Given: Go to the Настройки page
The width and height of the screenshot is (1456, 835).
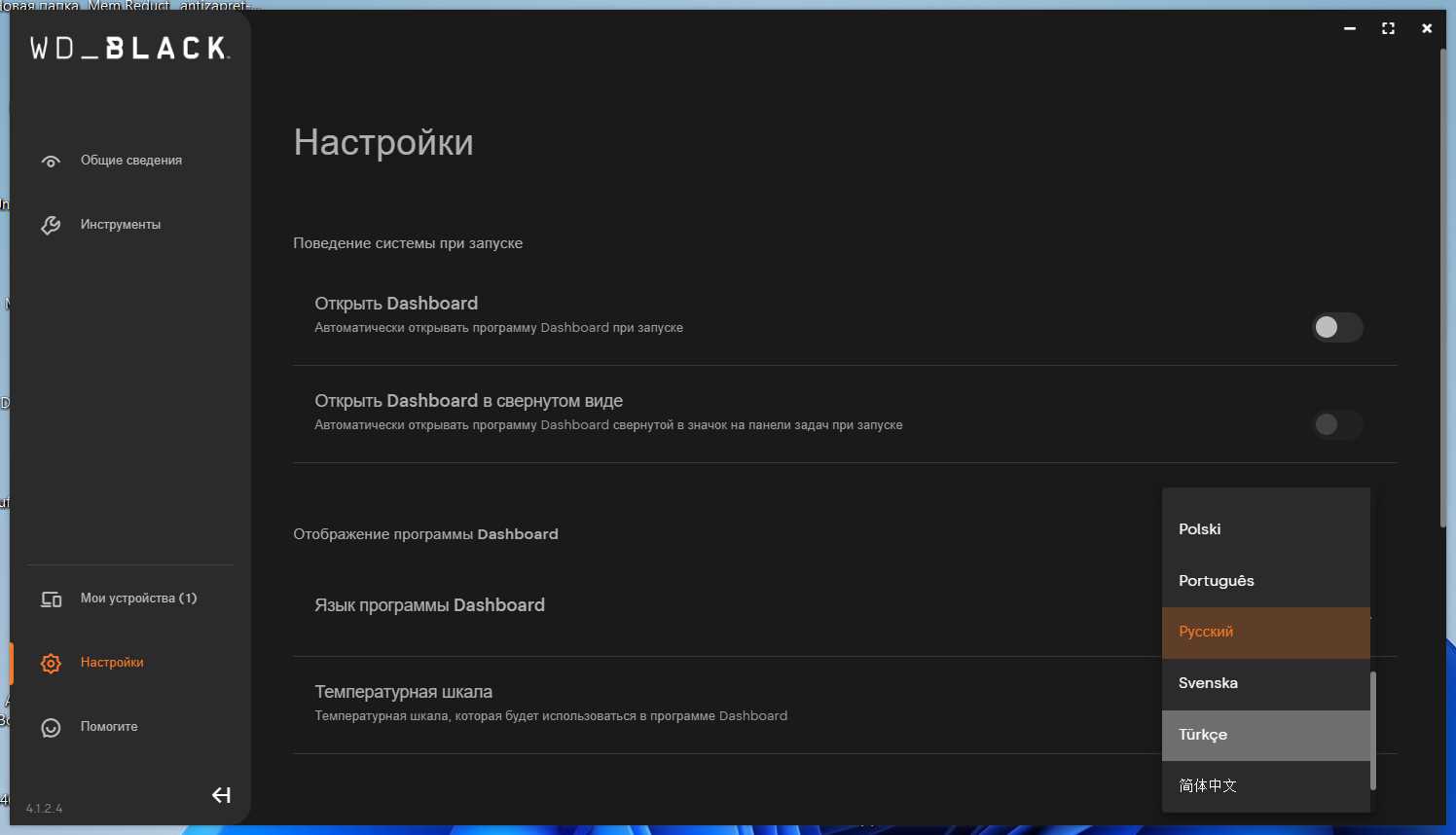Looking at the screenshot, I should (112, 663).
